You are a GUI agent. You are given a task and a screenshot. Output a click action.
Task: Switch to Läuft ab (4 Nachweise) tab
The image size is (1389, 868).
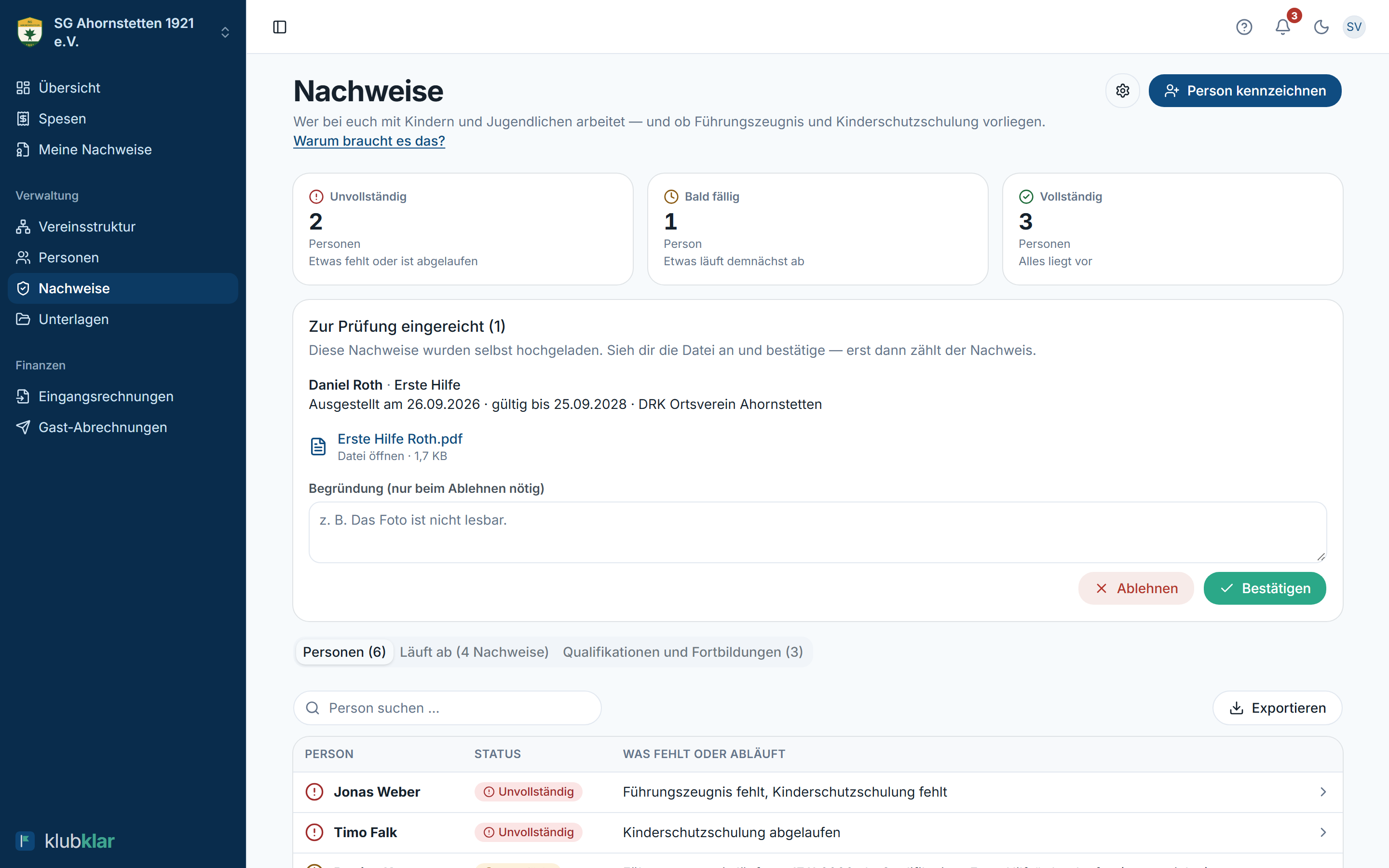click(x=474, y=652)
